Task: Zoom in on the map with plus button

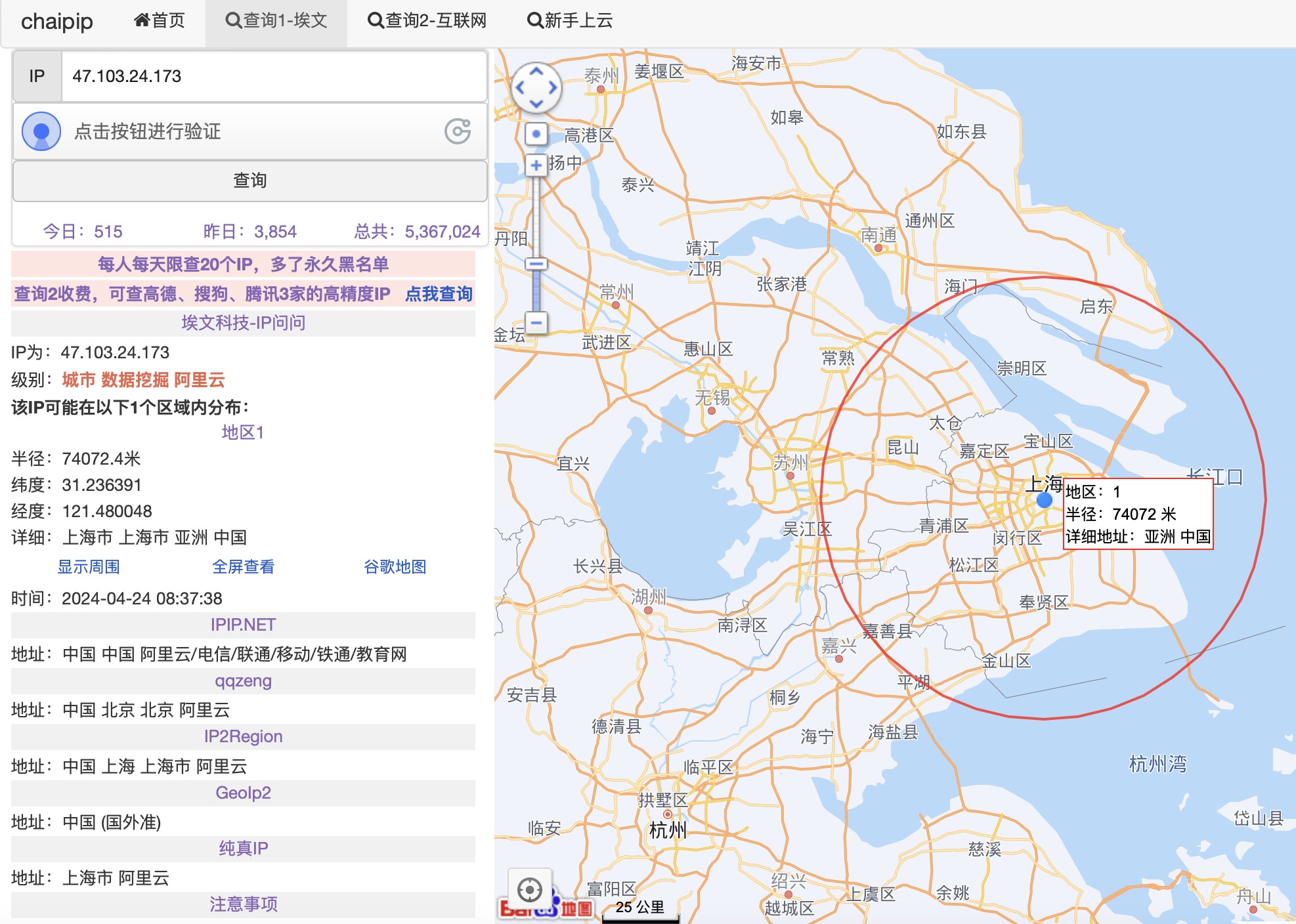Action: (536, 165)
